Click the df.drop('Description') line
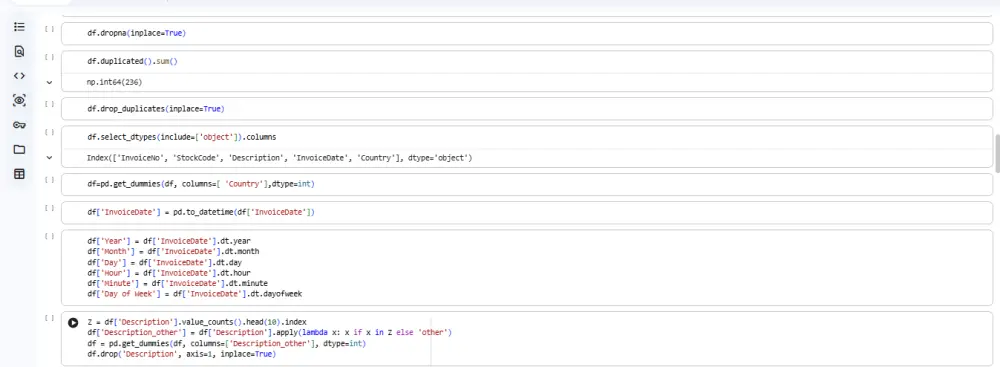1000x367 pixels. pyautogui.click(x=181, y=354)
